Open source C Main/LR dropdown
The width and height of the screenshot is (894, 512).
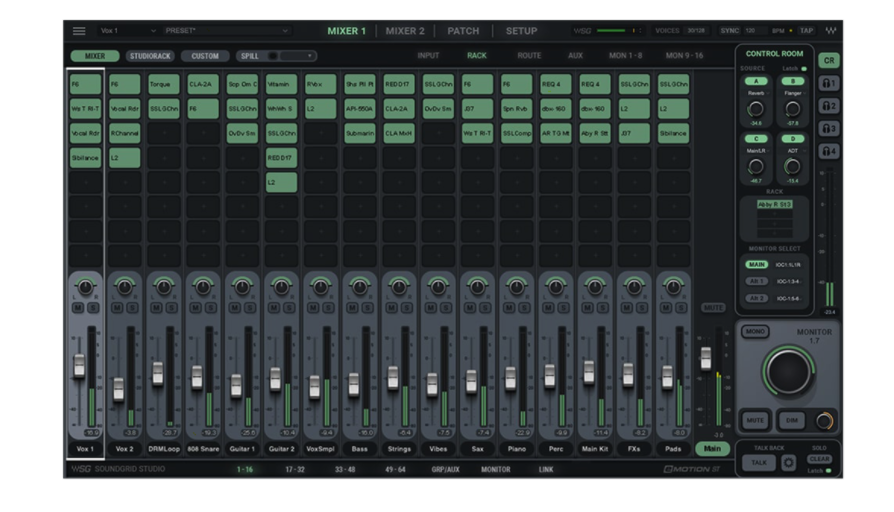pyautogui.click(x=758, y=151)
